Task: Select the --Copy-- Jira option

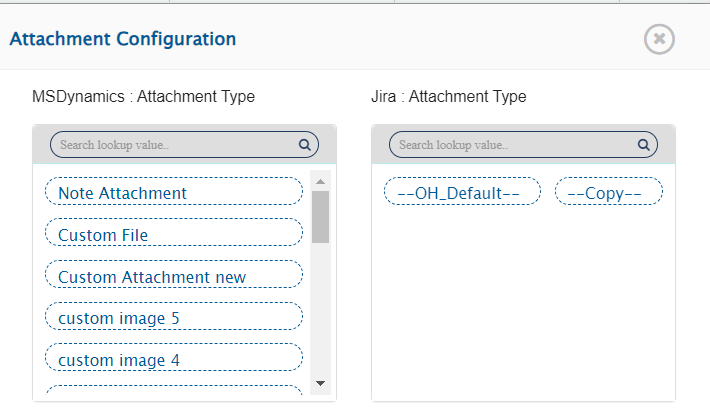Action: tap(609, 192)
